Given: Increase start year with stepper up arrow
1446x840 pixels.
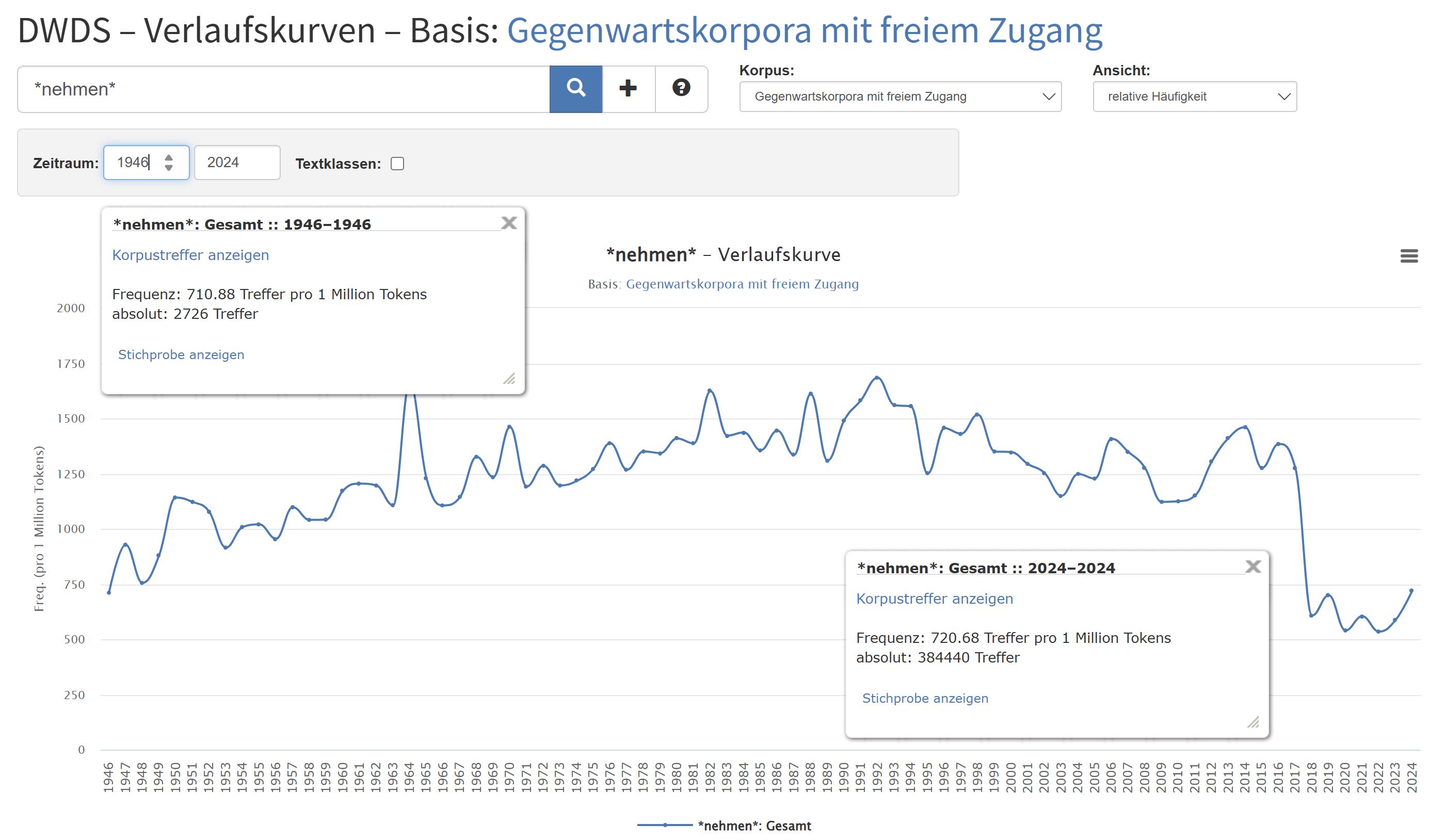Looking at the screenshot, I should [169, 157].
